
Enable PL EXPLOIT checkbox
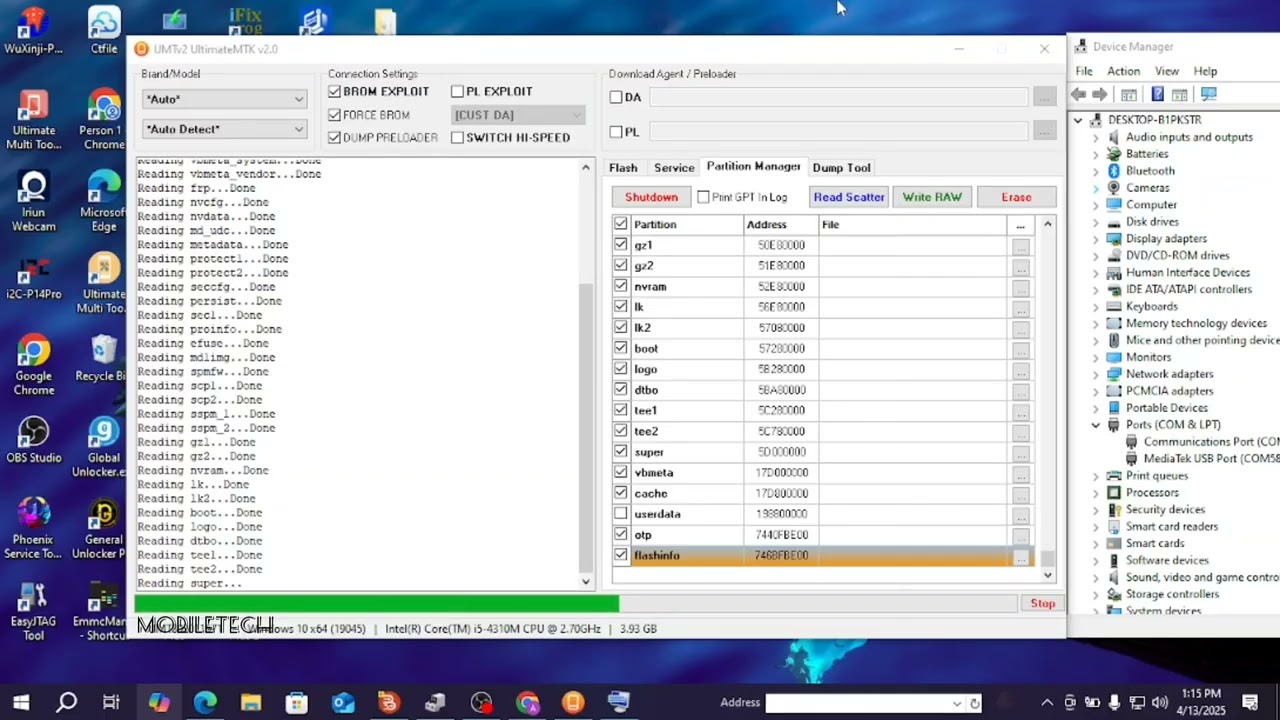[x=457, y=91]
